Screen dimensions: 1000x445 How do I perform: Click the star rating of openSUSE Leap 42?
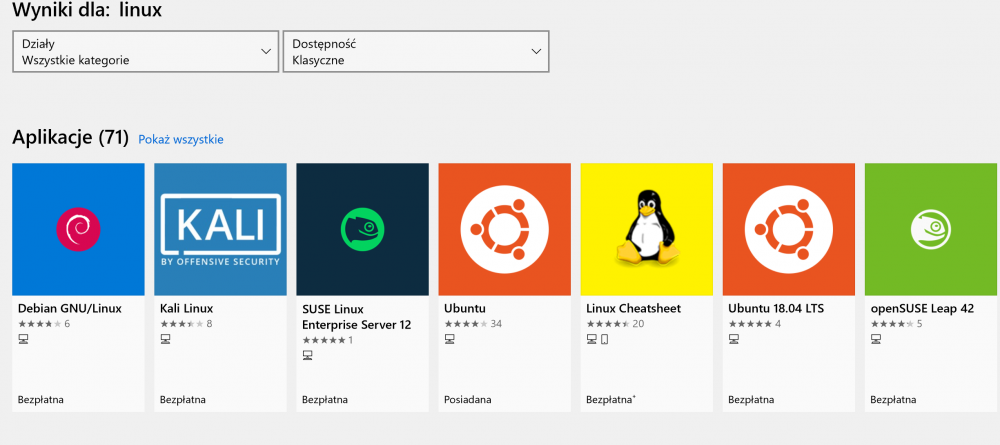tap(892, 324)
